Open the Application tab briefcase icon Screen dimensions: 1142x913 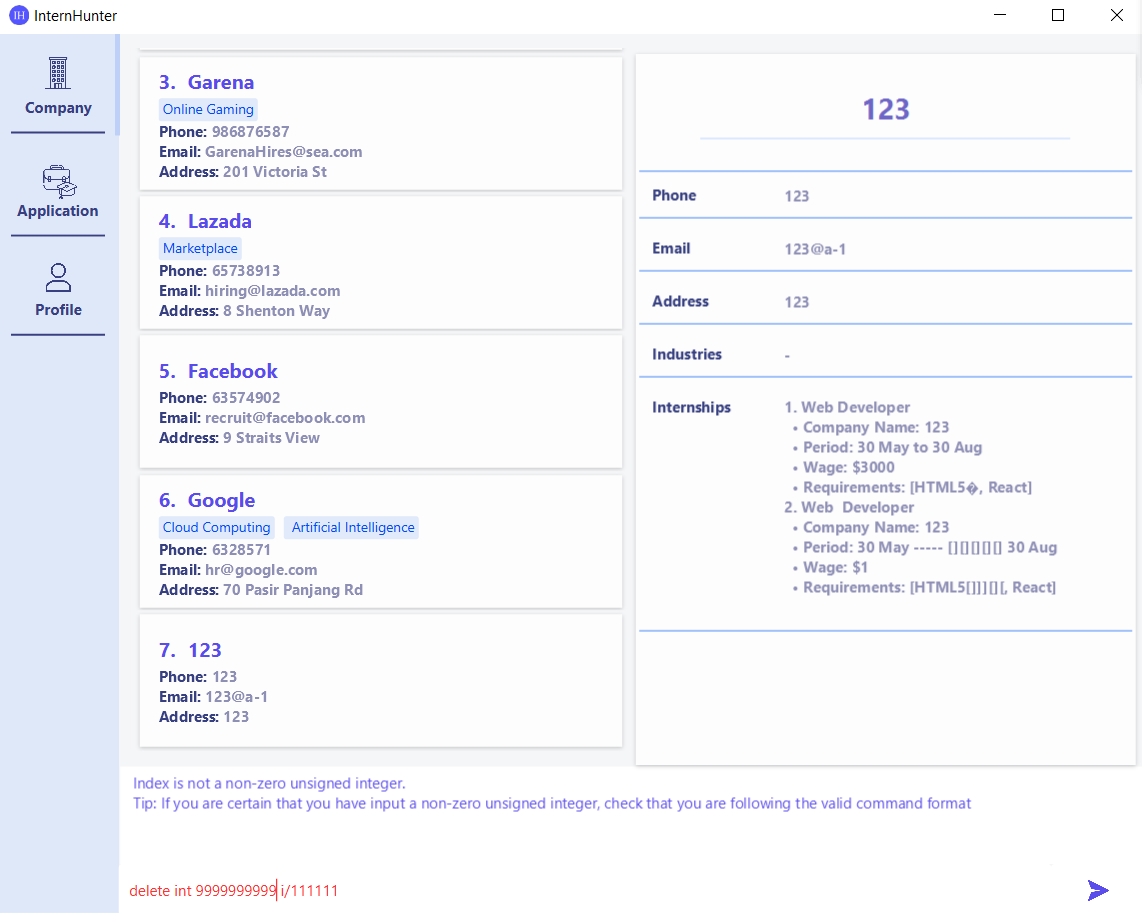pos(58,181)
